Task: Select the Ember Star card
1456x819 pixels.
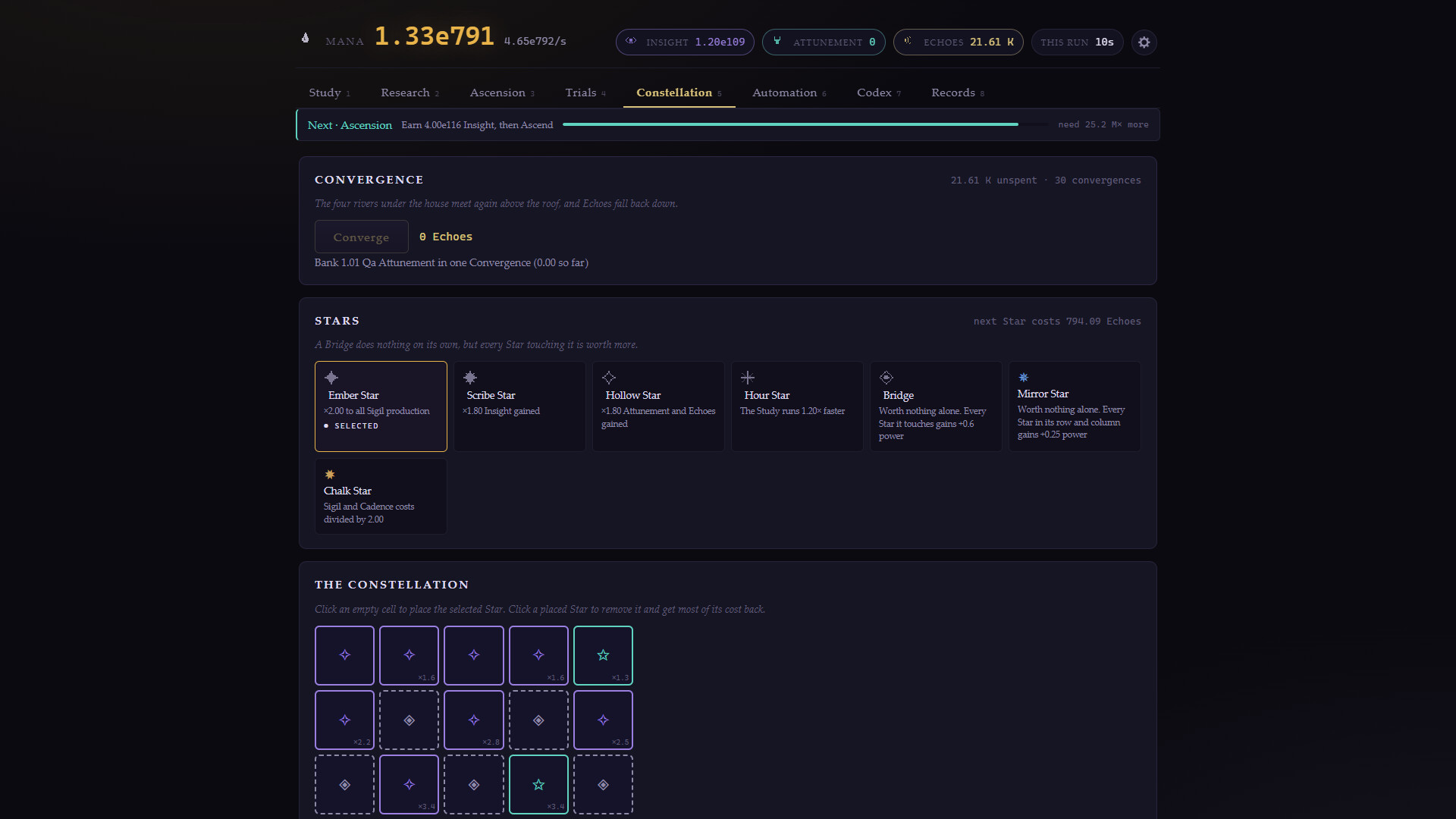Action: coord(381,406)
